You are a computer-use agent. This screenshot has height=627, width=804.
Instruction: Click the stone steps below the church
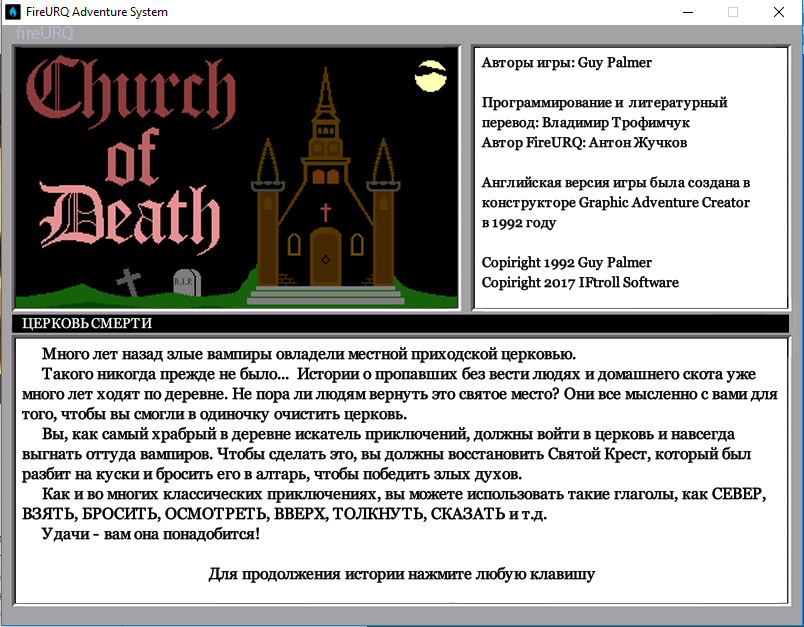pos(325,296)
